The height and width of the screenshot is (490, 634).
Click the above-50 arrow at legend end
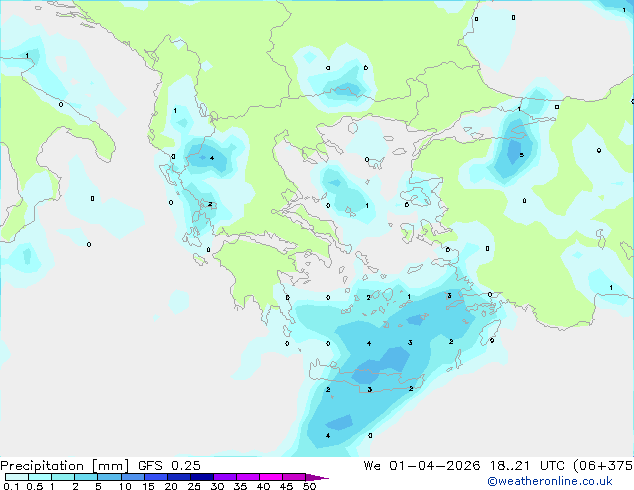317,477
